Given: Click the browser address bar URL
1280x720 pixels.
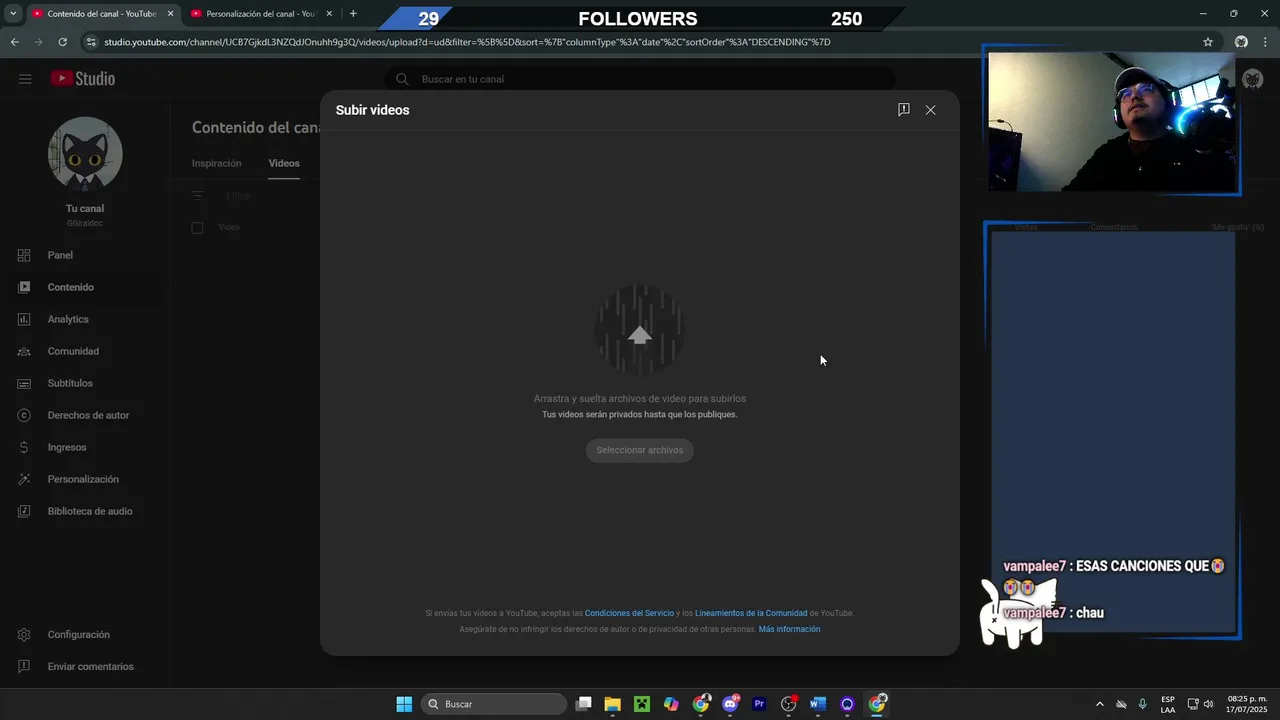Looking at the screenshot, I should (x=467, y=42).
